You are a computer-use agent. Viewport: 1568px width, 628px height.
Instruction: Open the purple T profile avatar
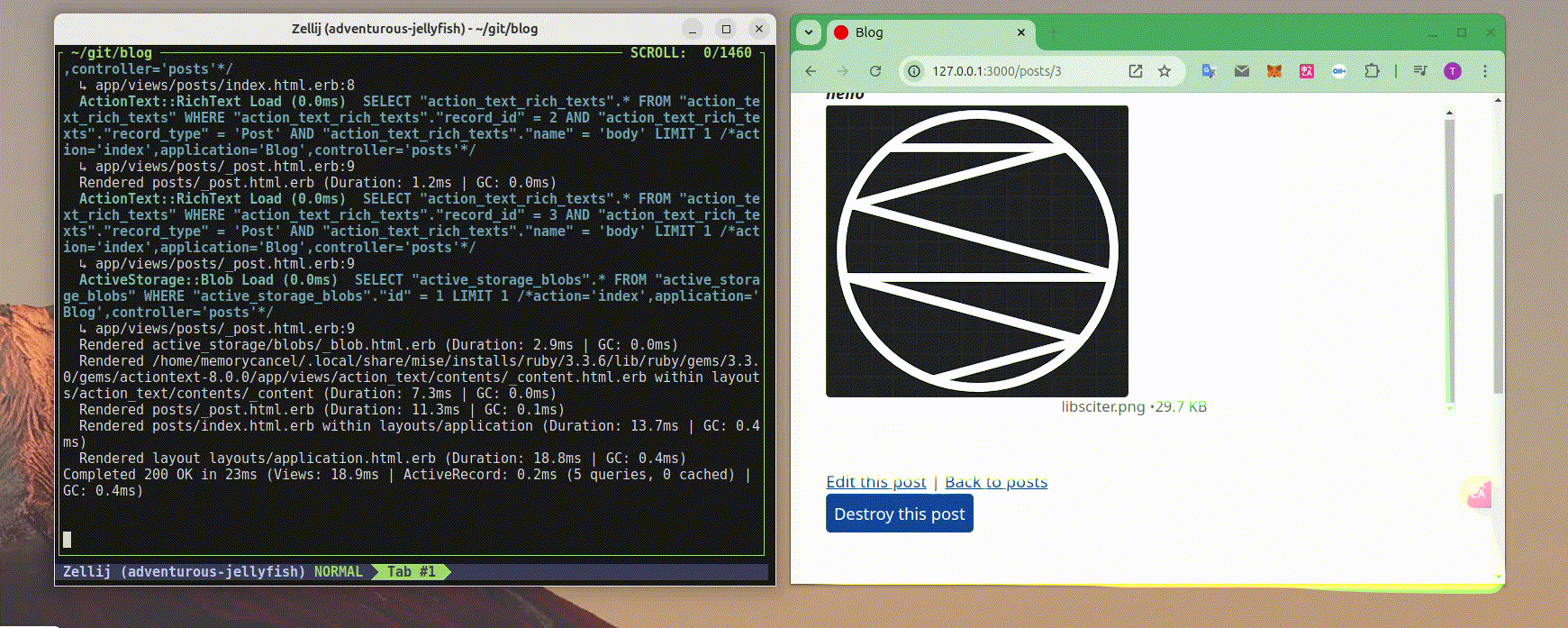click(1453, 71)
